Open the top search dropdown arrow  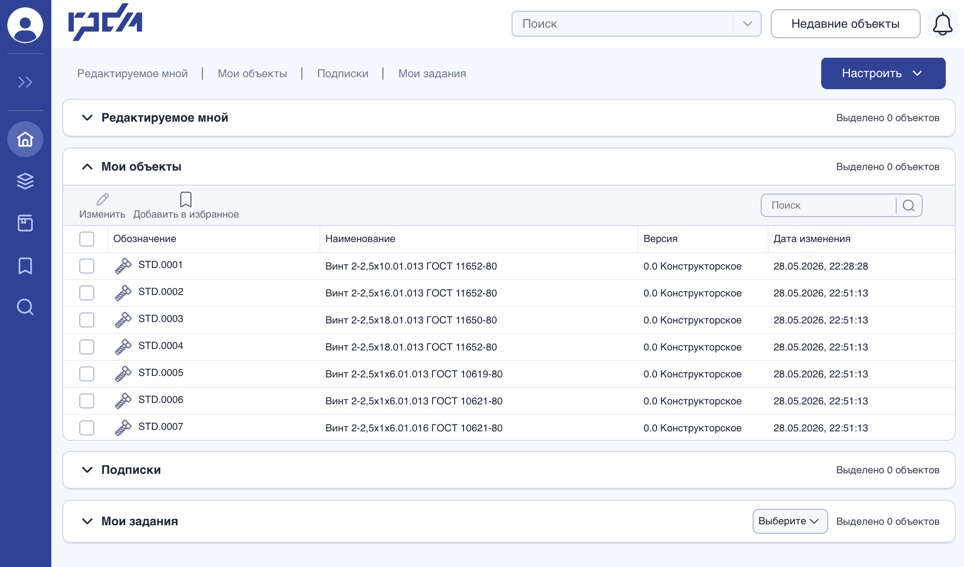point(747,24)
